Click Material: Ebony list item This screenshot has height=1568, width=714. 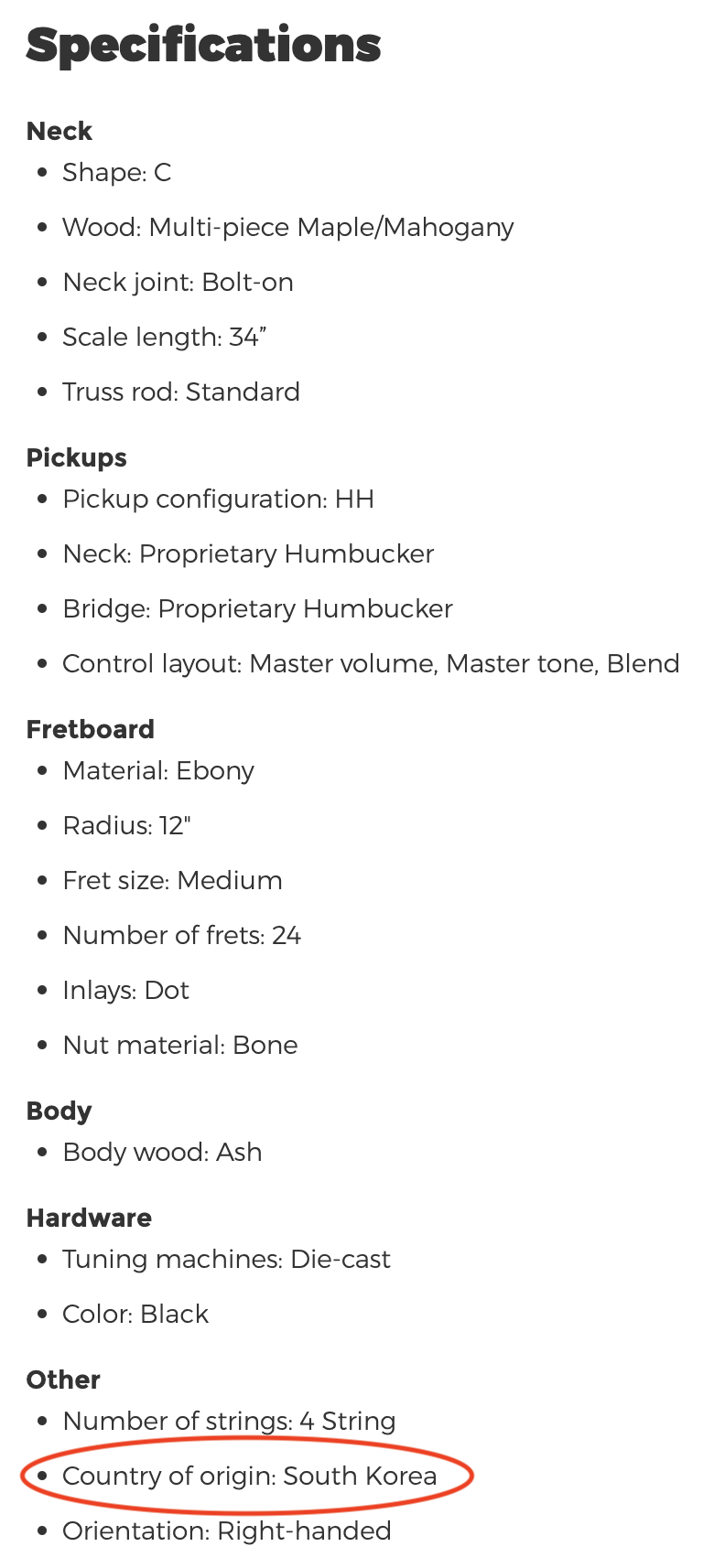(x=158, y=771)
